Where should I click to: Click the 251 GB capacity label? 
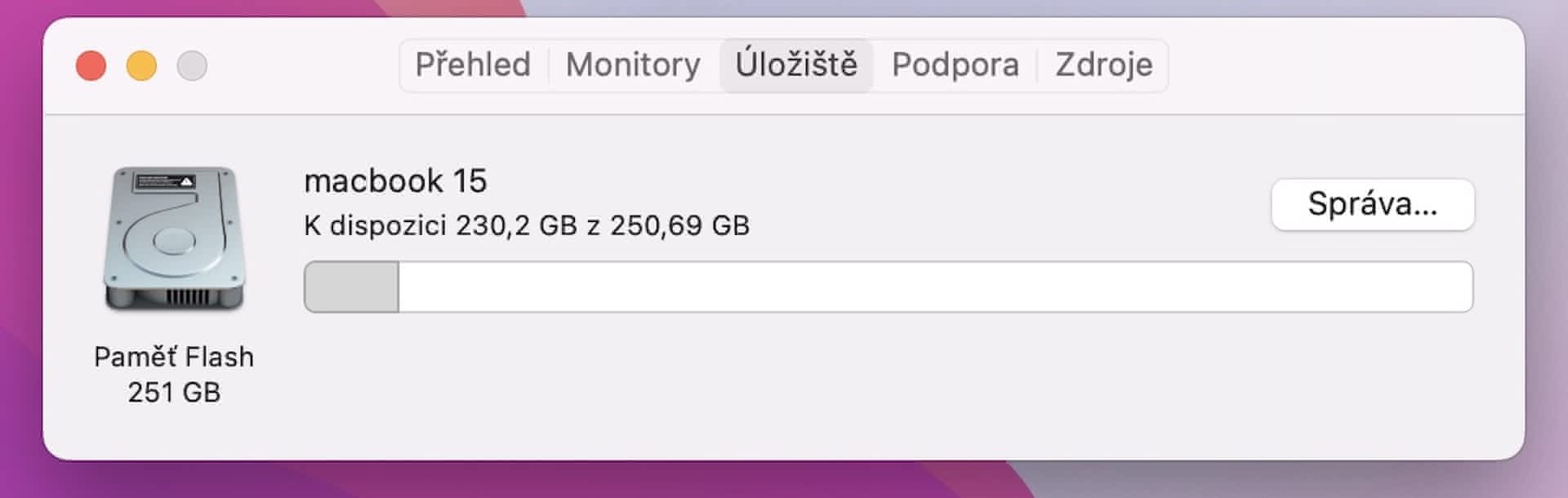(174, 393)
